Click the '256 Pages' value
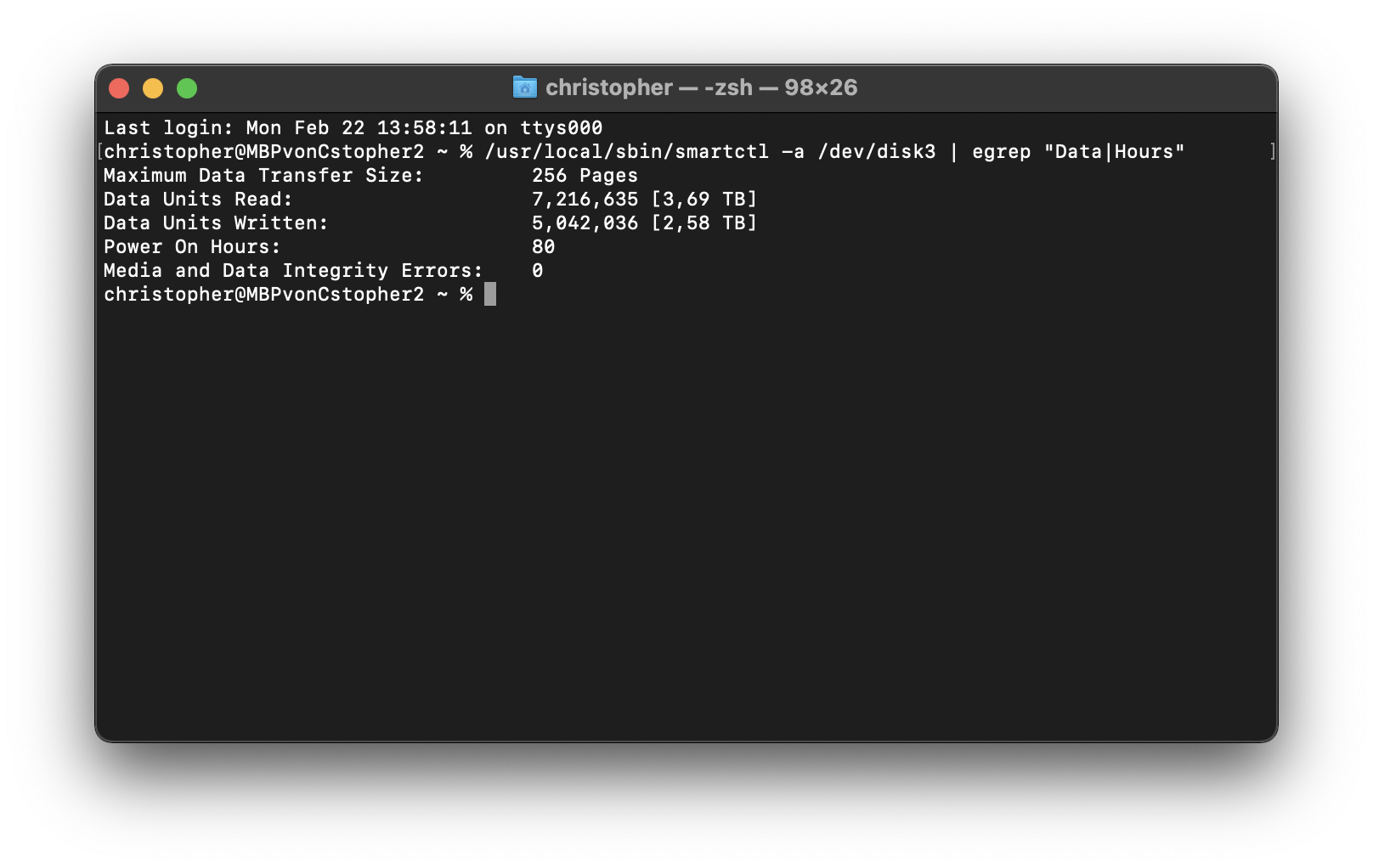 point(585,176)
